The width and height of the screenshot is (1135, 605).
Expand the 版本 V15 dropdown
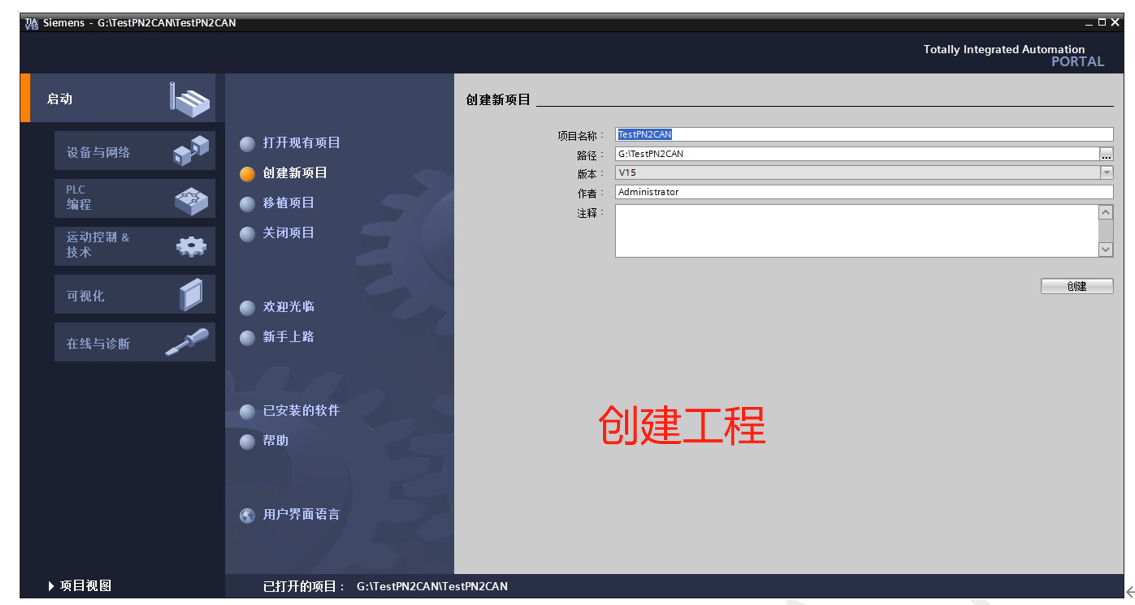tap(1106, 172)
